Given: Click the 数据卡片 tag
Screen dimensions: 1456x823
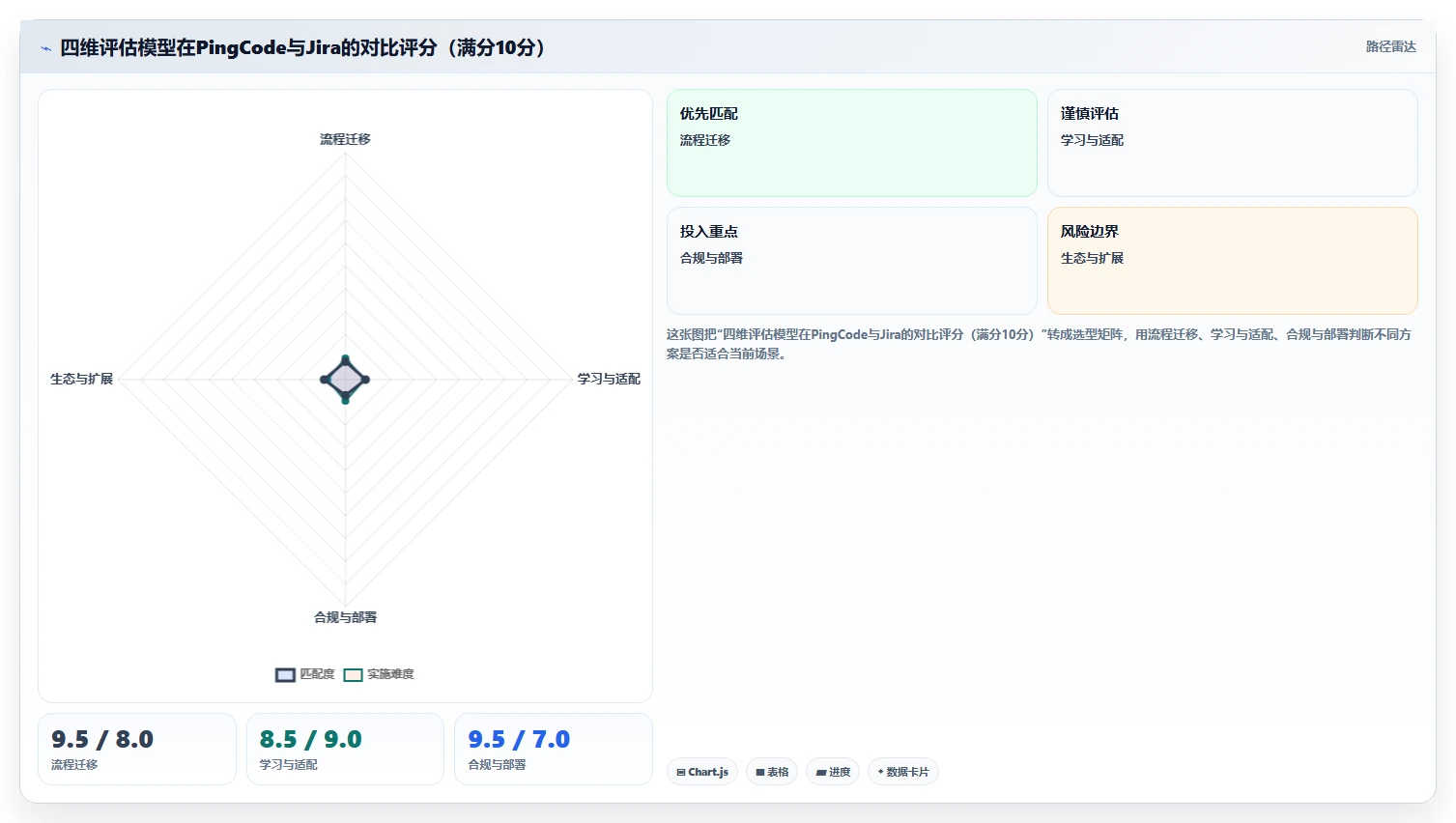Looking at the screenshot, I should pos(903,772).
